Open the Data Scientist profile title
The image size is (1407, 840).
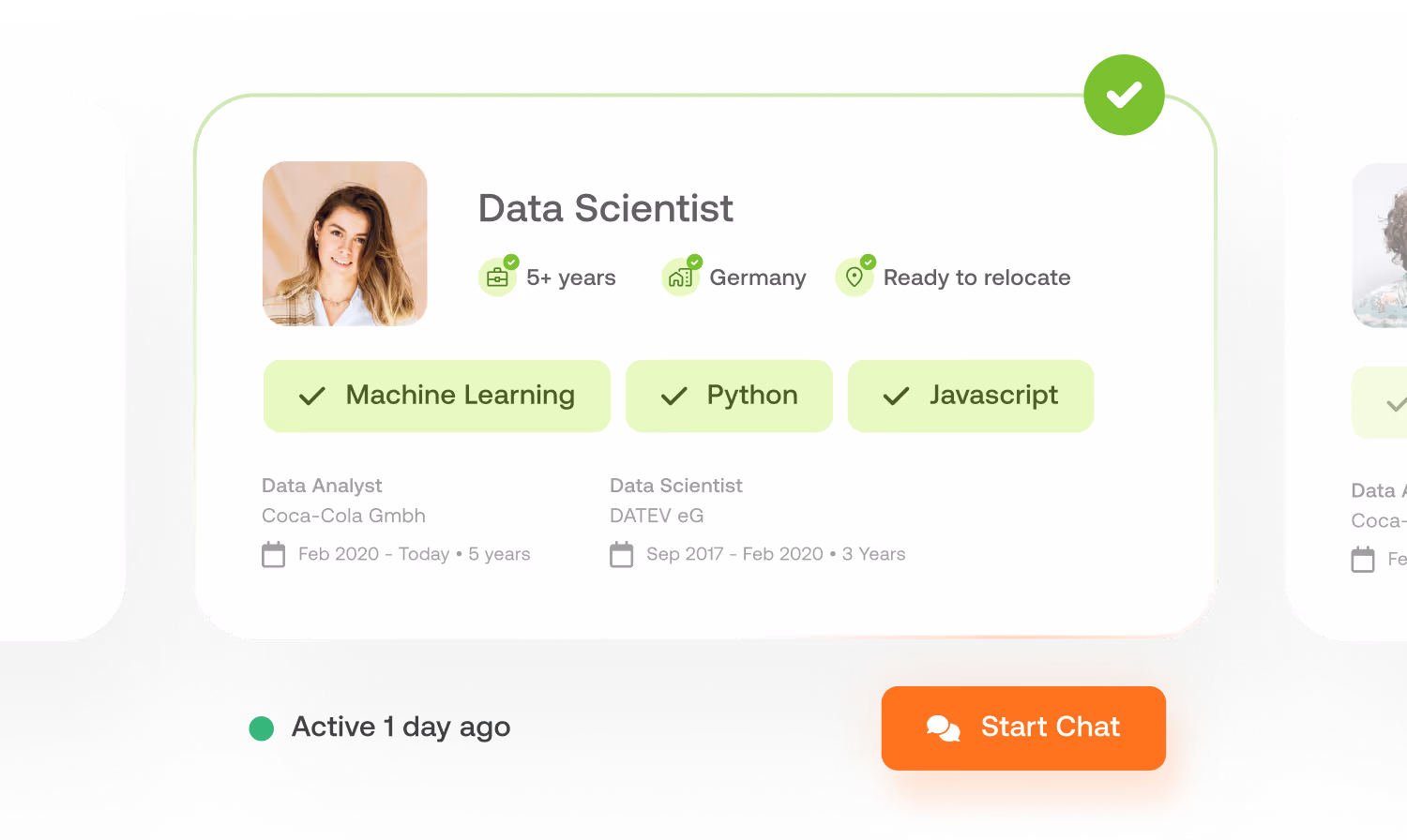click(606, 208)
